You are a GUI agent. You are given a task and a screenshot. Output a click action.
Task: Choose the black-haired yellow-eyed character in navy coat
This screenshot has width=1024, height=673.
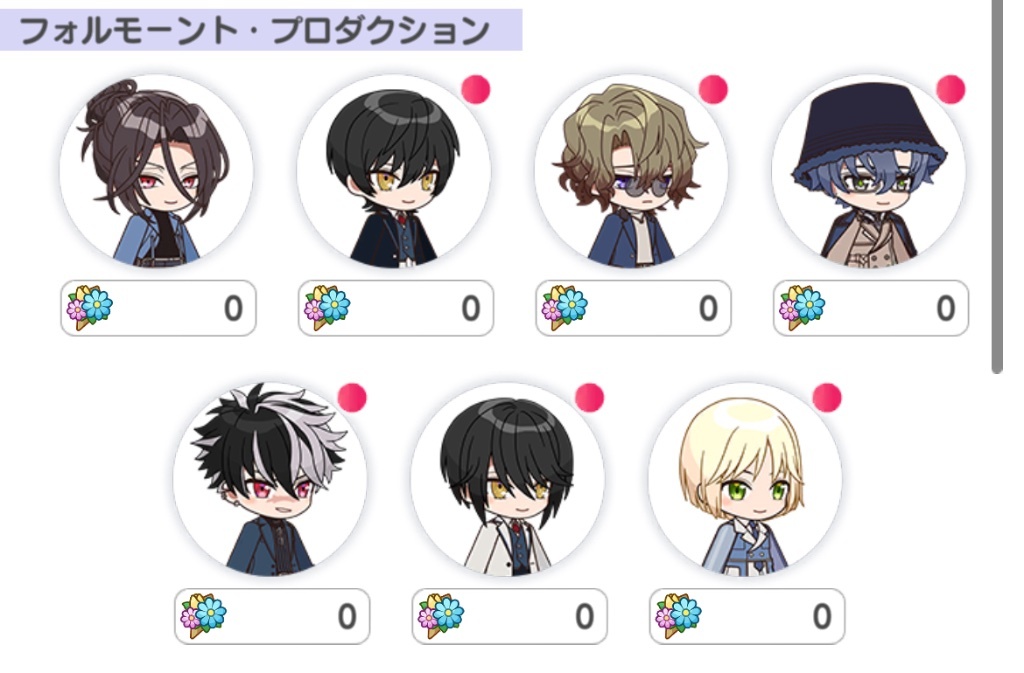point(394,171)
